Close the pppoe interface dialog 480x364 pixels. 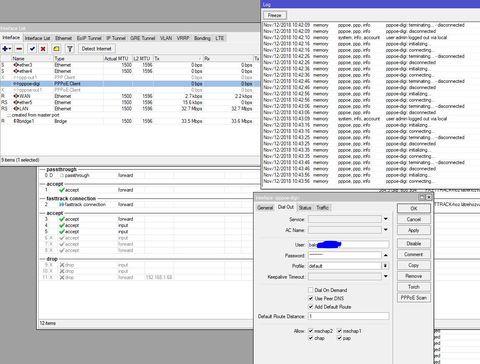(429, 197)
